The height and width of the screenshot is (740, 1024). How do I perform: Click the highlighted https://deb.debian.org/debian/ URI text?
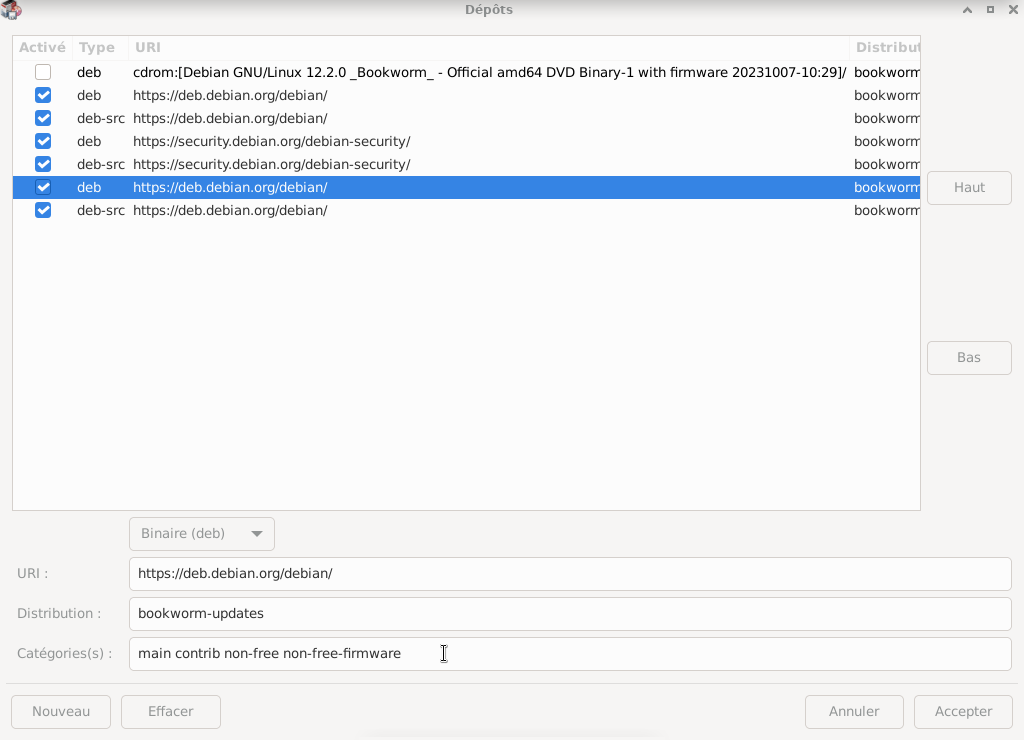[230, 187]
